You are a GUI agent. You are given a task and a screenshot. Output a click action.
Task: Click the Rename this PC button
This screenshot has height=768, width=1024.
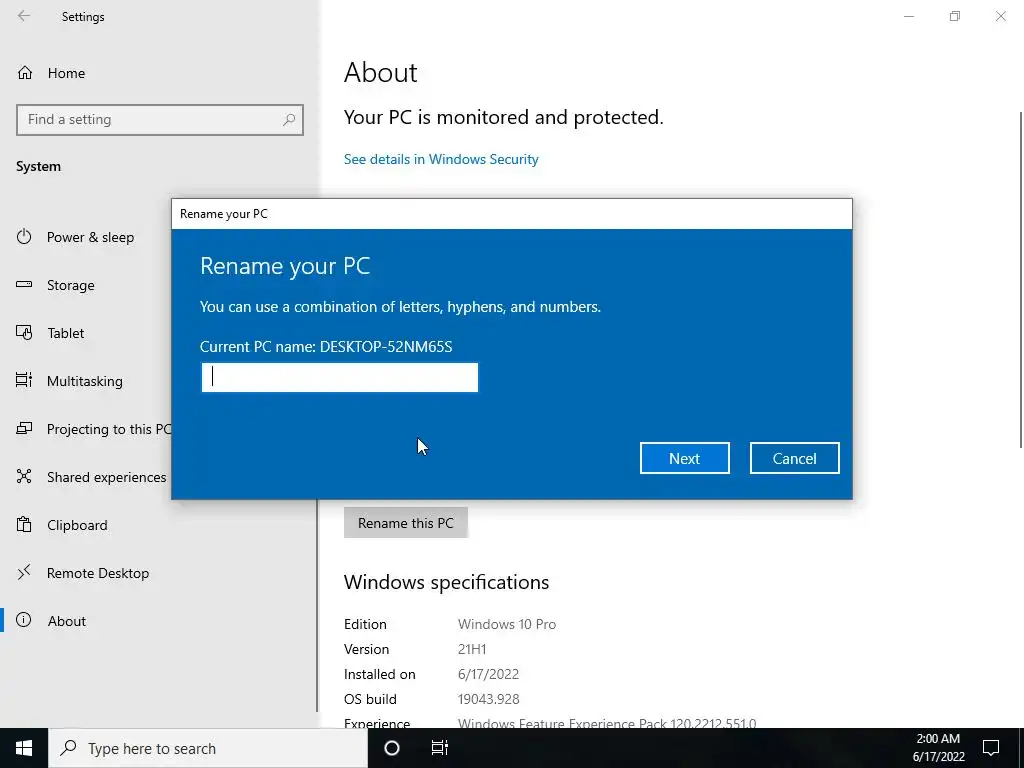point(406,523)
